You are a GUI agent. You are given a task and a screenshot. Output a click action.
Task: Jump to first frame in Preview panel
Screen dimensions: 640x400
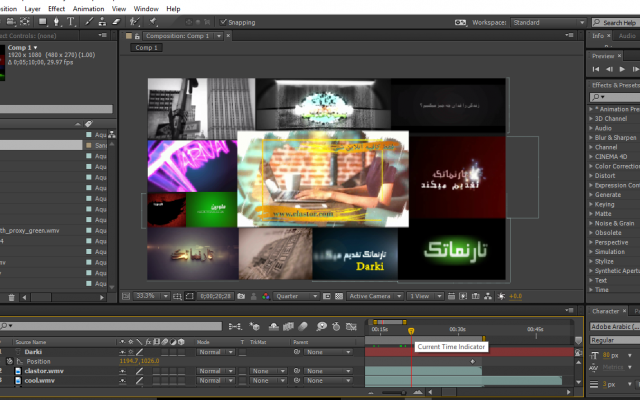coord(596,69)
